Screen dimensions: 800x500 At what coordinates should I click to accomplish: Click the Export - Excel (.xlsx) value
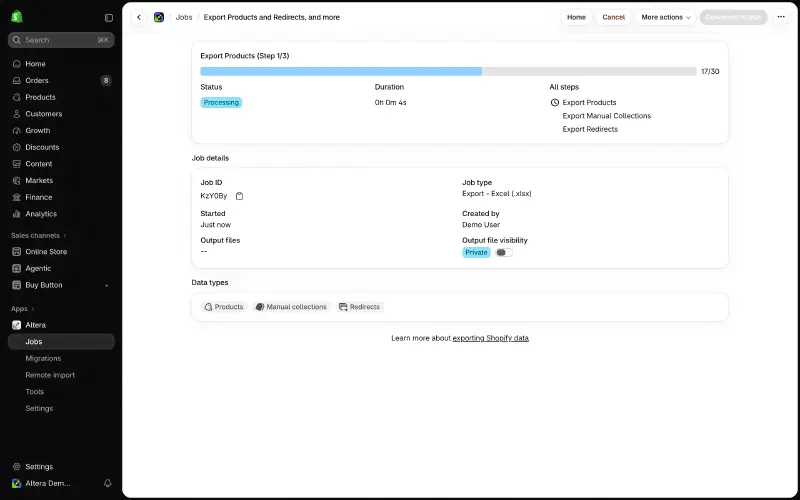point(497,194)
